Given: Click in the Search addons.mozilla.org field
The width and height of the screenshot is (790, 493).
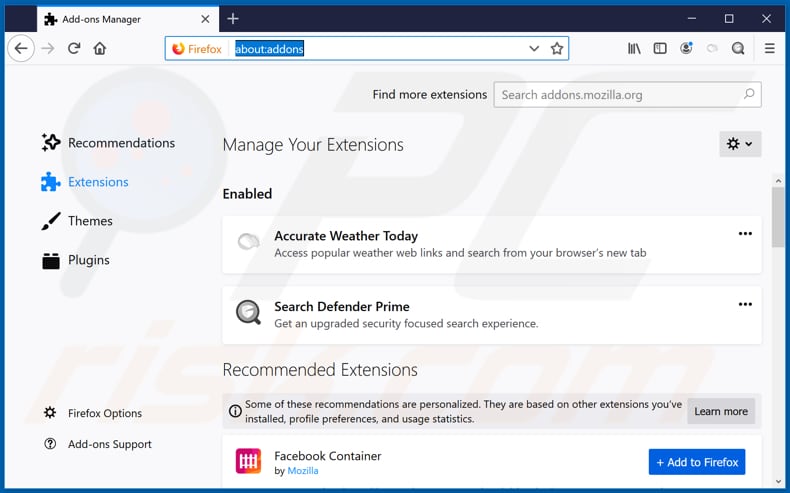Looking at the screenshot, I should click(627, 95).
